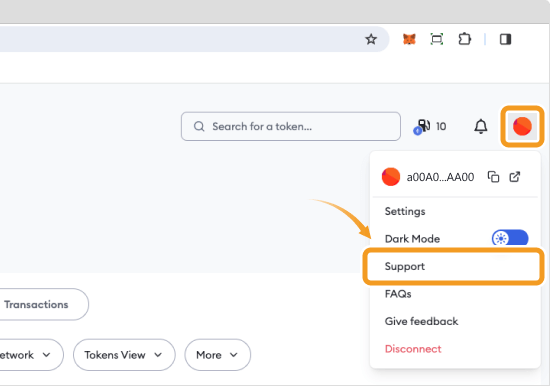Click the browser address bar
The width and height of the screenshot is (550, 386).
(x=193, y=39)
